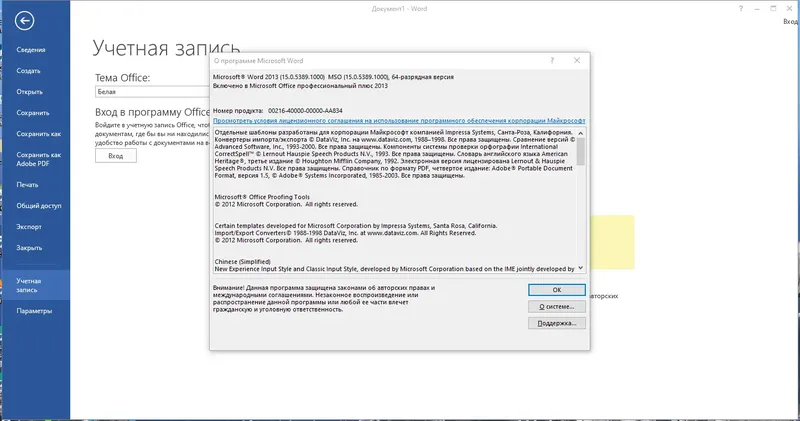800x421 pixels.
Task: Click OK in the About Word dialog
Action: pyautogui.click(x=557, y=290)
